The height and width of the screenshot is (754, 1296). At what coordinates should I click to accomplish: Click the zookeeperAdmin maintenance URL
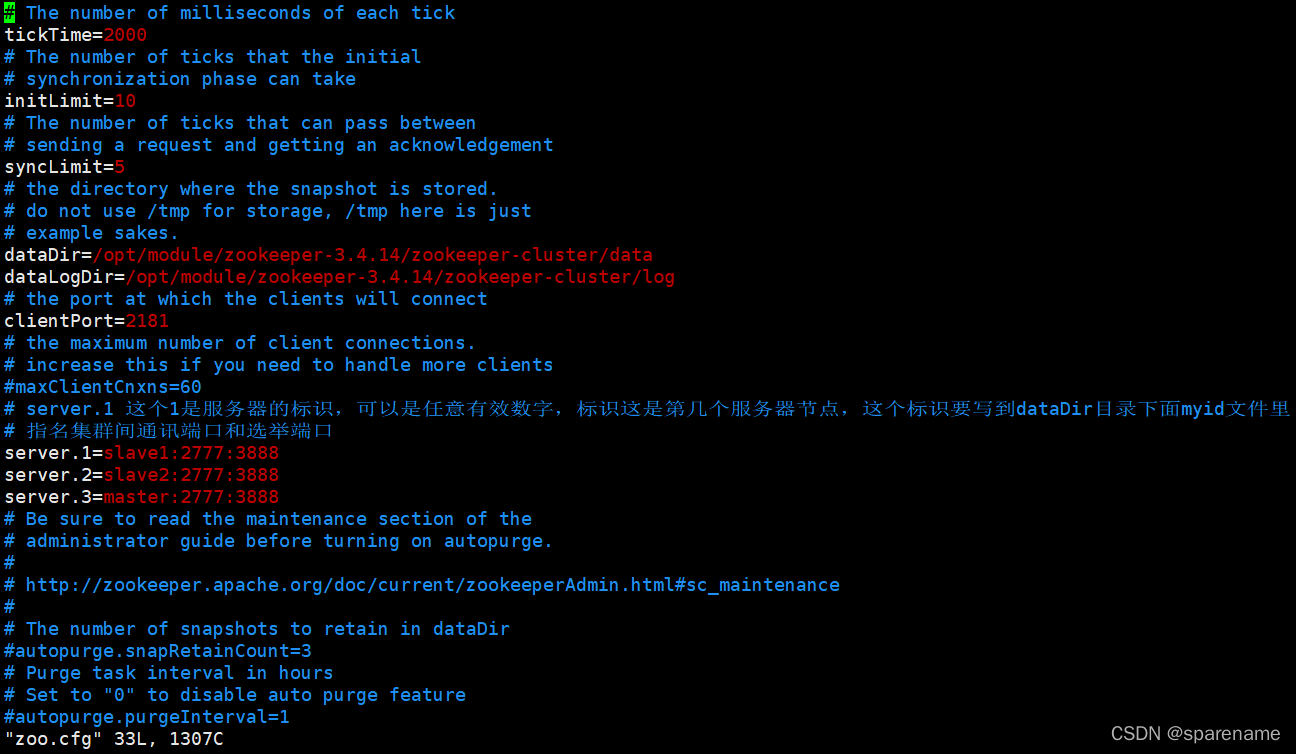click(x=432, y=585)
